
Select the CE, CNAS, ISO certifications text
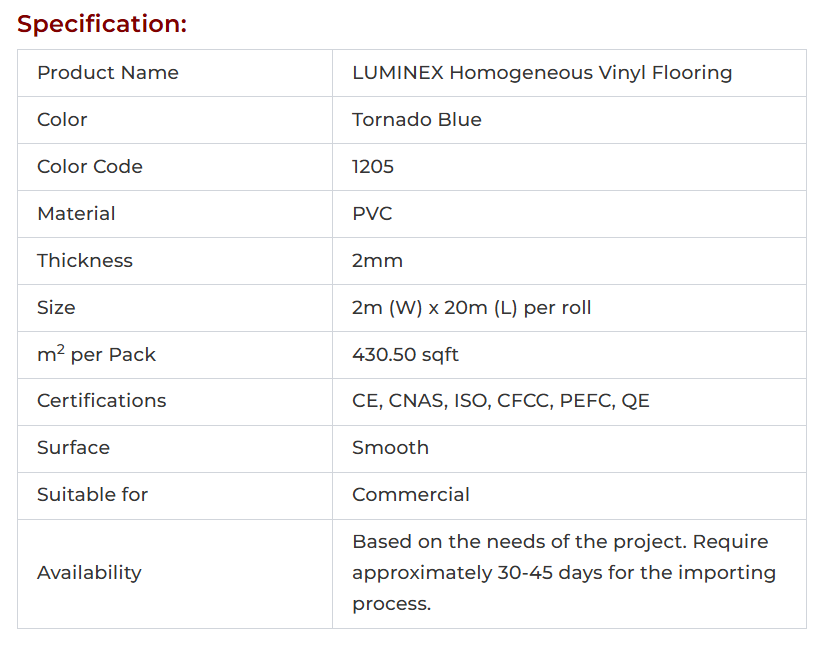click(500, 401)
